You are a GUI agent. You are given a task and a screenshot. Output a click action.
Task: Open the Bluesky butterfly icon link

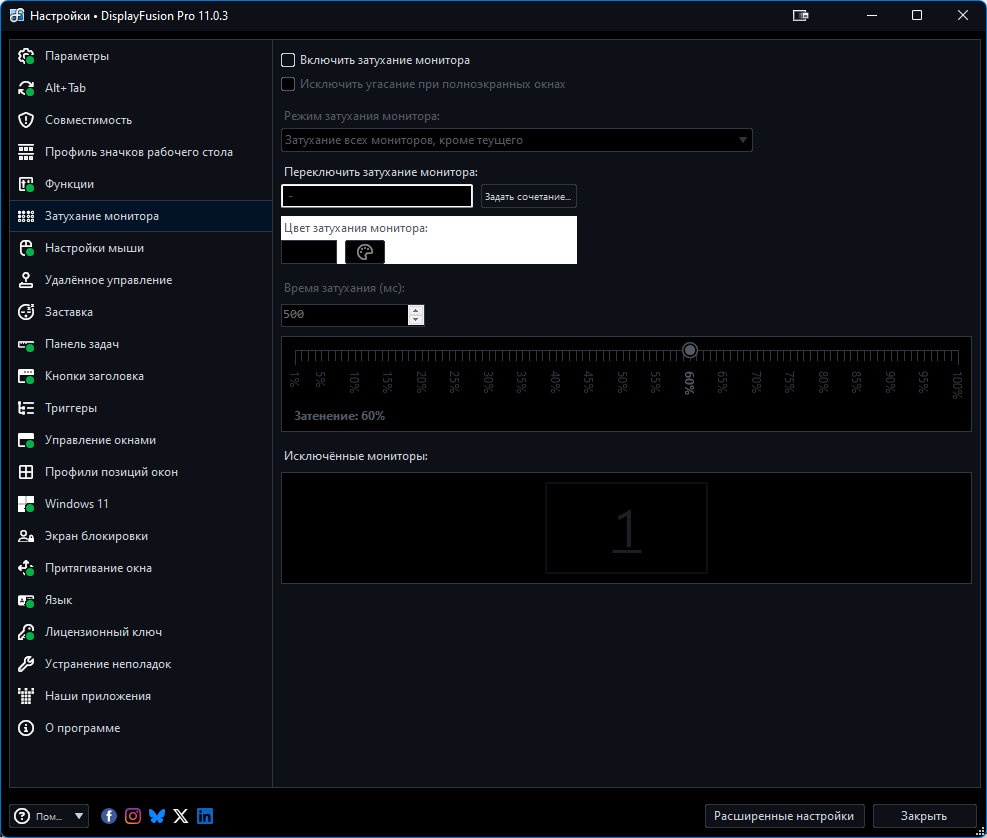(x=157, y=816)
